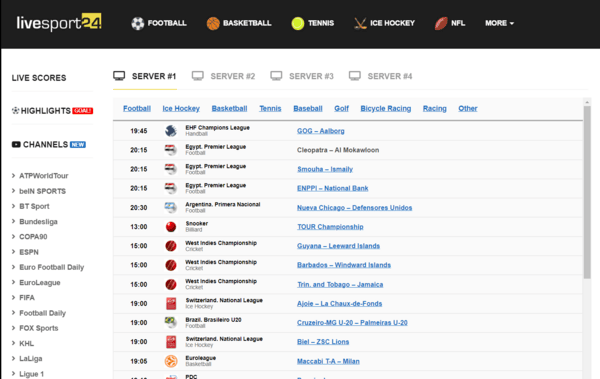Expand beIN SPORTS channel chevron

(x=13, y=191)
